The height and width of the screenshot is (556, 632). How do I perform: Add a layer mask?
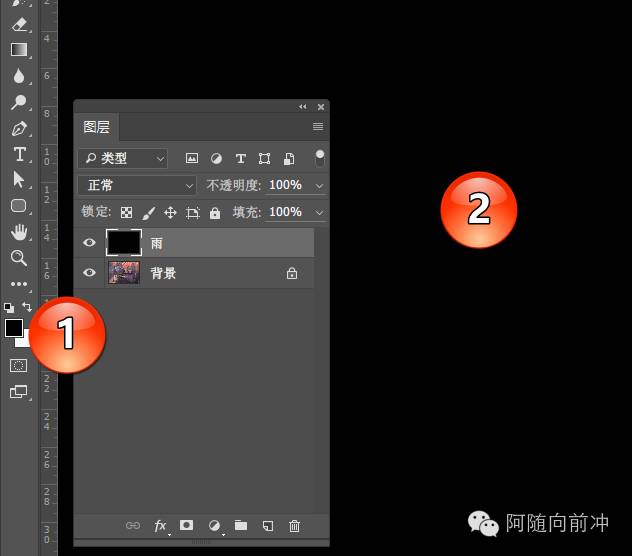(186, 525)
